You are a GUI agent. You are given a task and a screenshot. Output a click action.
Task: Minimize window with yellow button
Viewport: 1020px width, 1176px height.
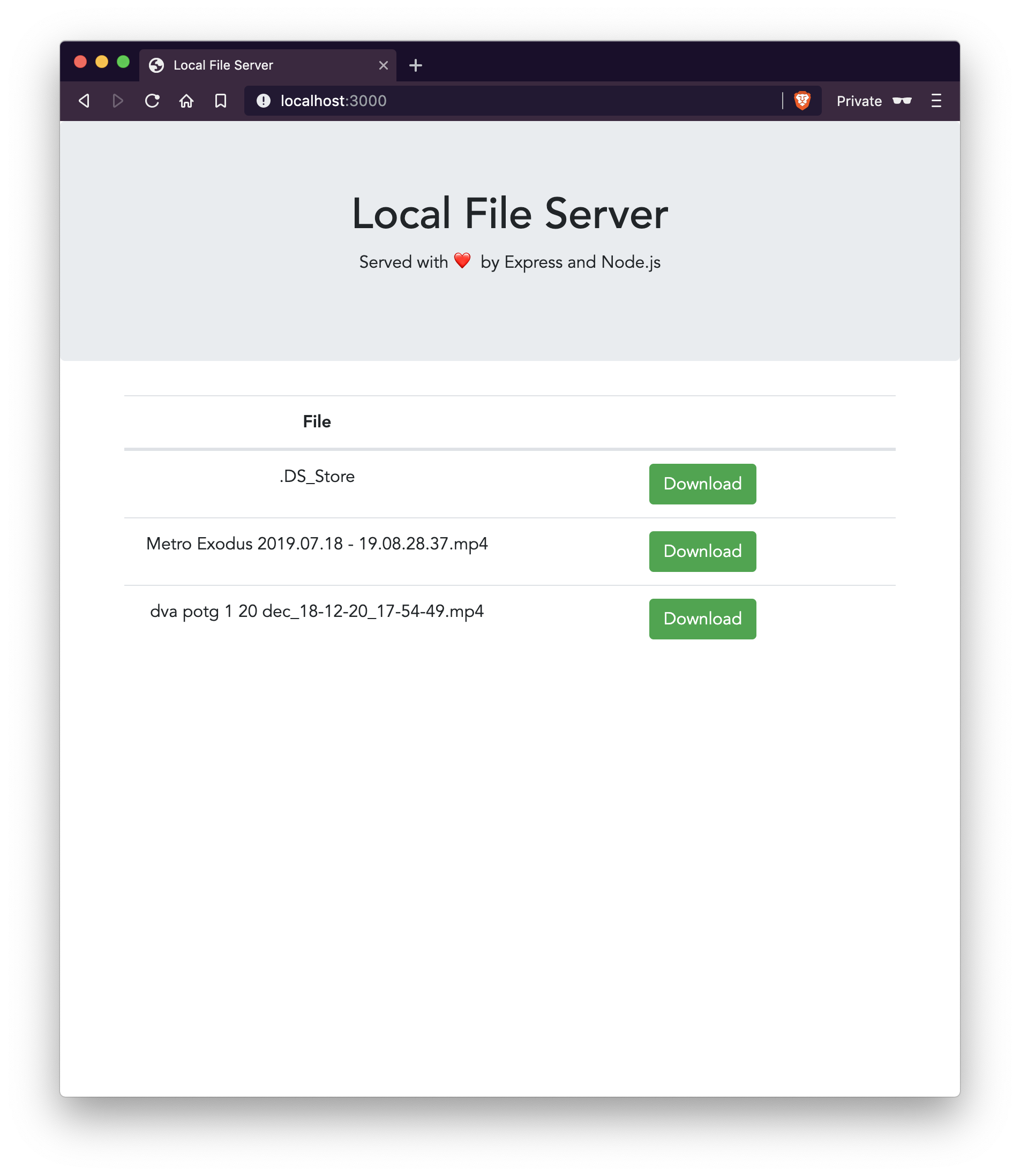[x=101, y=62]
